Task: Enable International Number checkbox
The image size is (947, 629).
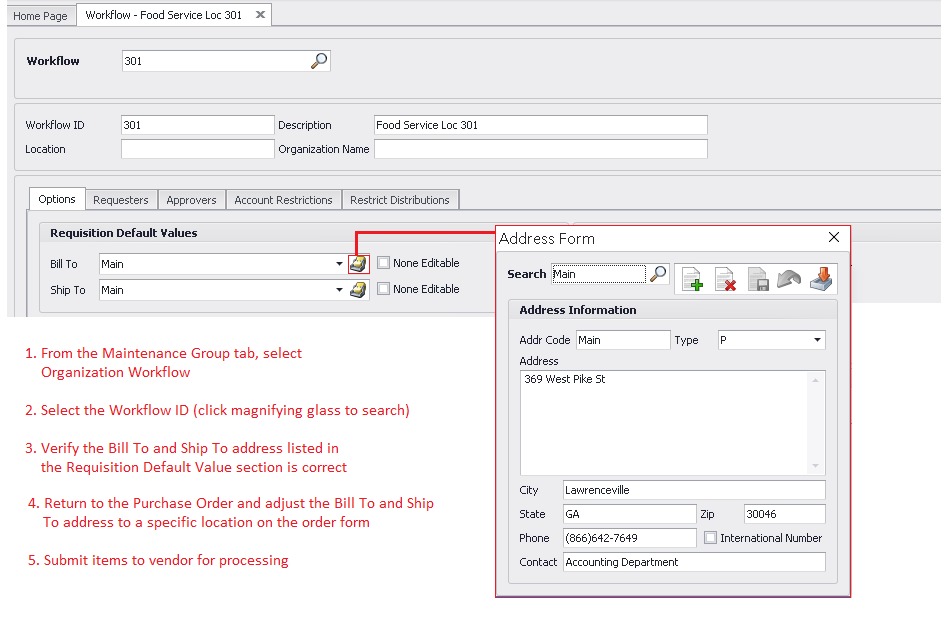Action: point(710,538)
